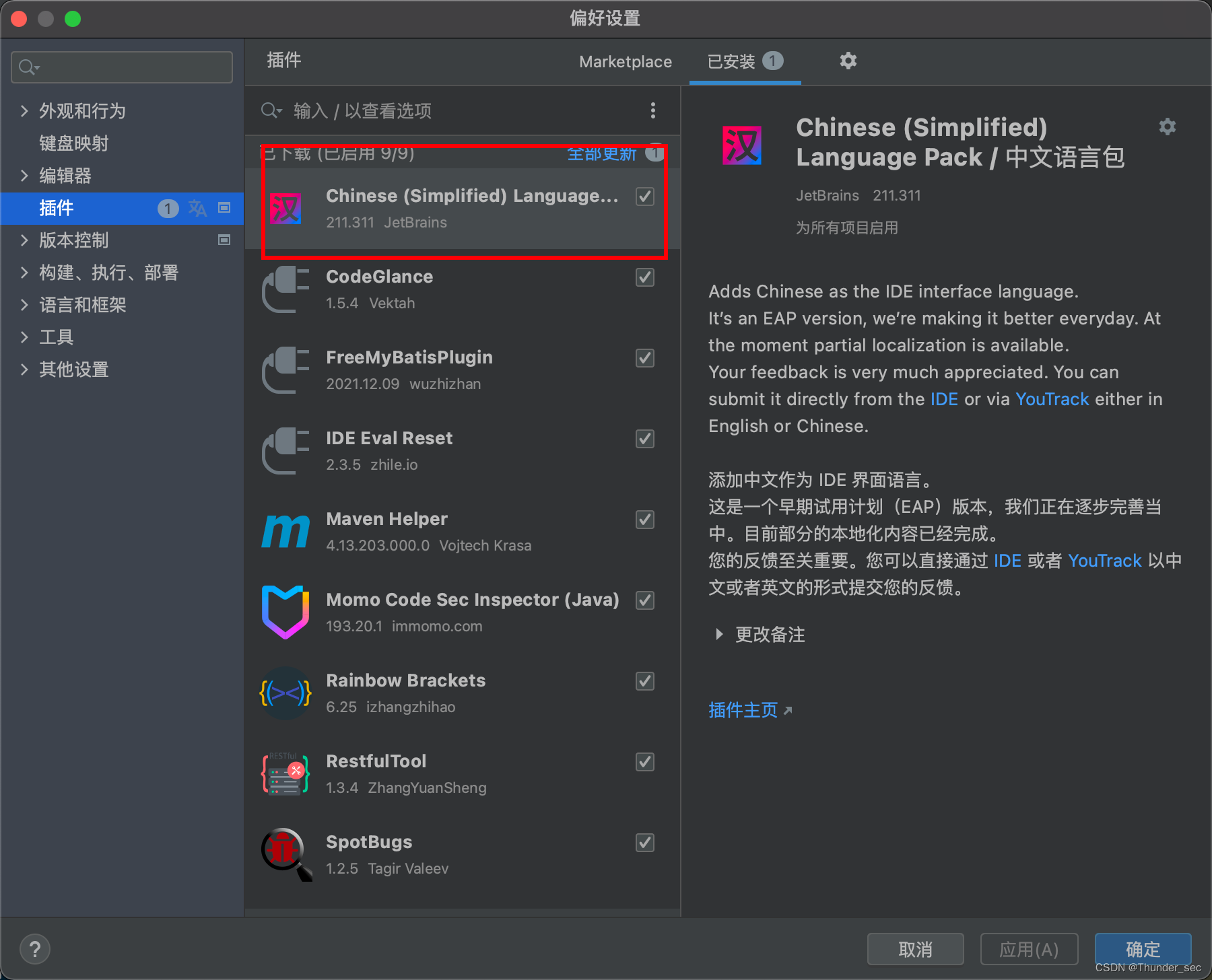Click the 全部更新 update all link
Screen dimensions: 1212x980
tap(602, 153)
